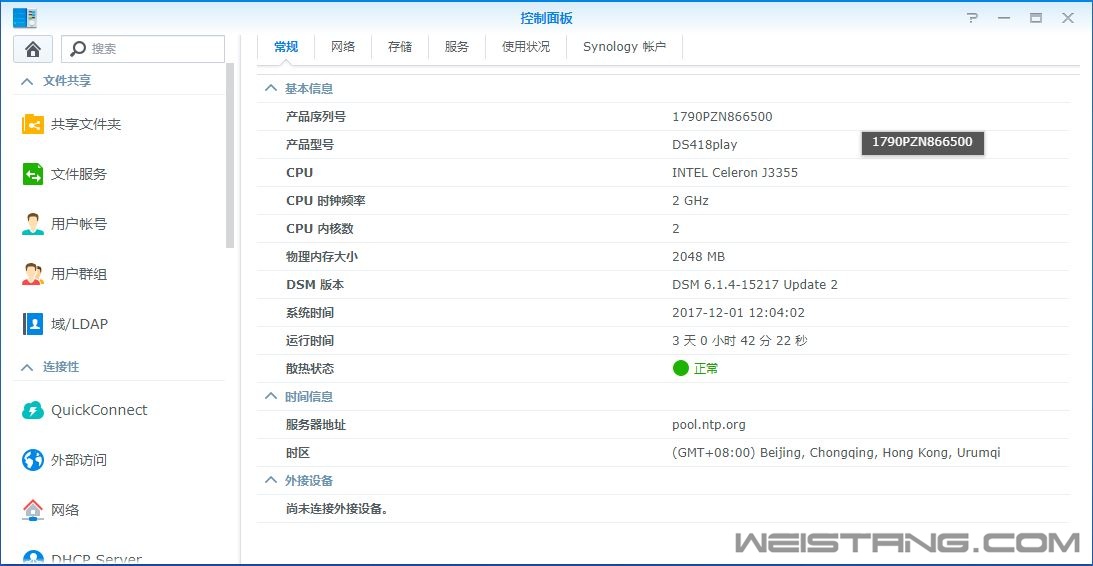
Task: Click DSM 6.1.4-15217 Update 2 version text
Action: pyautogui.click(x=755, y=284)
